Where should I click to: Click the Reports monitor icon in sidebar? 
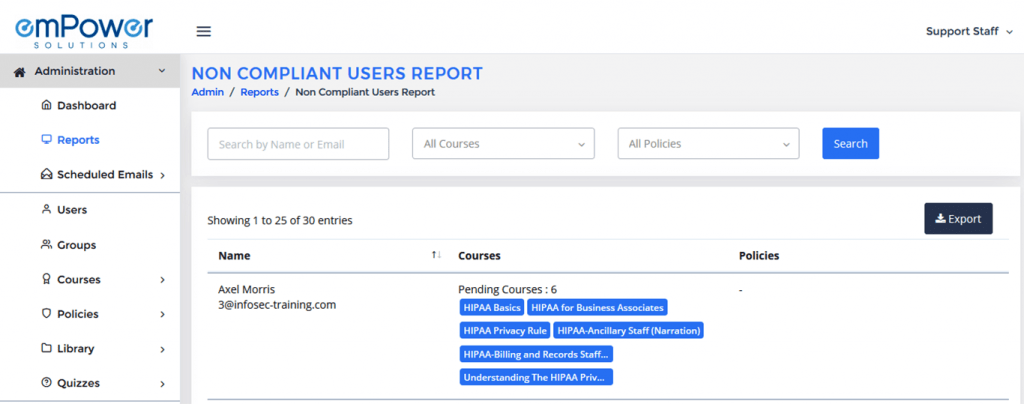pyautogui.click(x=46, y=140)
